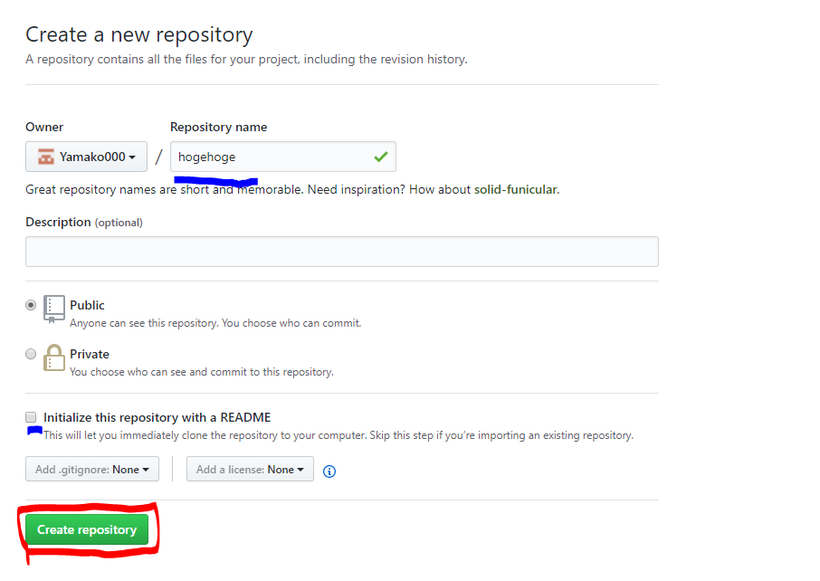Click the green checkmark in name field
This screenshot has width=820, height=581.
[x=381, y=156]
